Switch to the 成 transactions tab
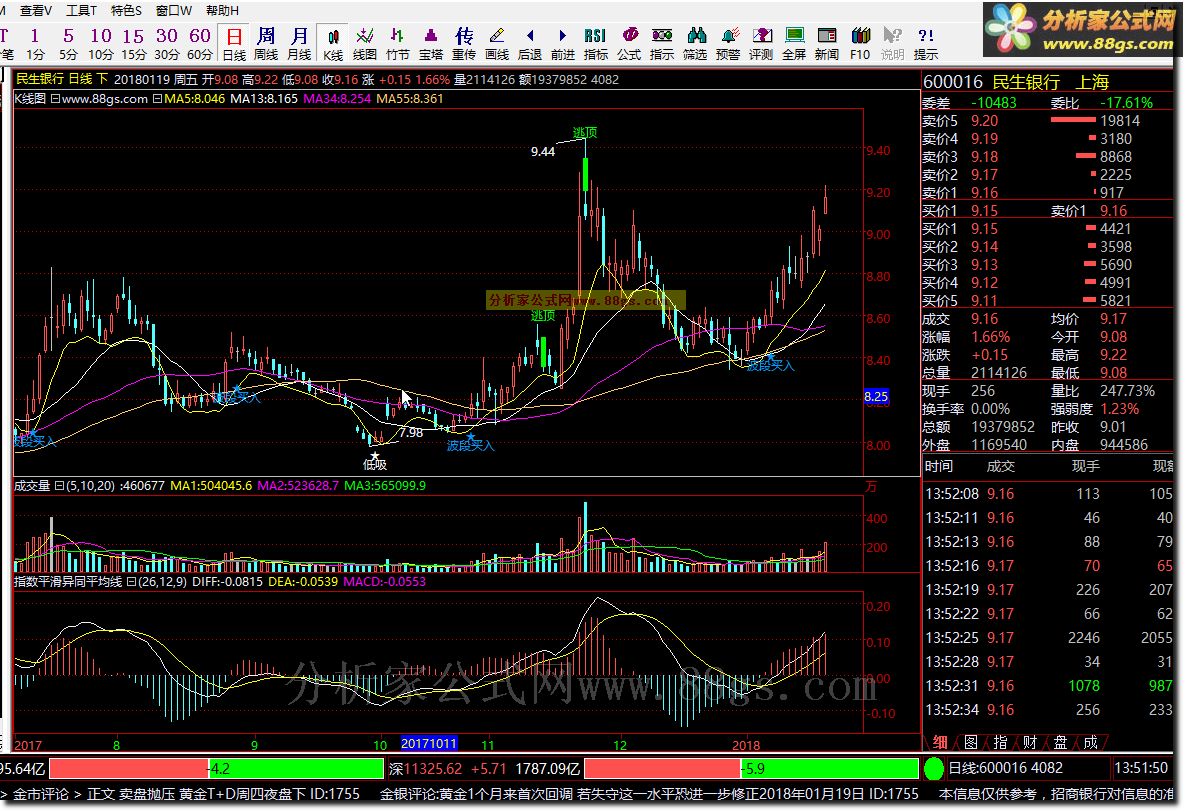This screenshot has width=1185, height=811. point(1091,742)
